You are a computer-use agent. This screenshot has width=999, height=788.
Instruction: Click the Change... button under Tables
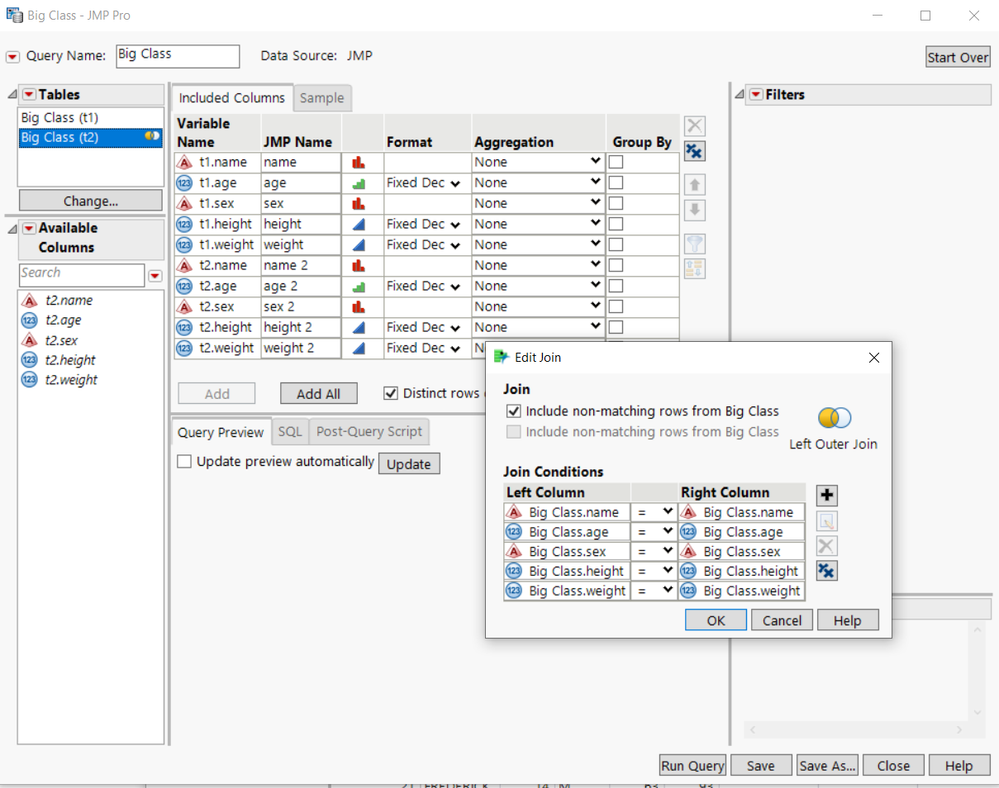(90, 201)
